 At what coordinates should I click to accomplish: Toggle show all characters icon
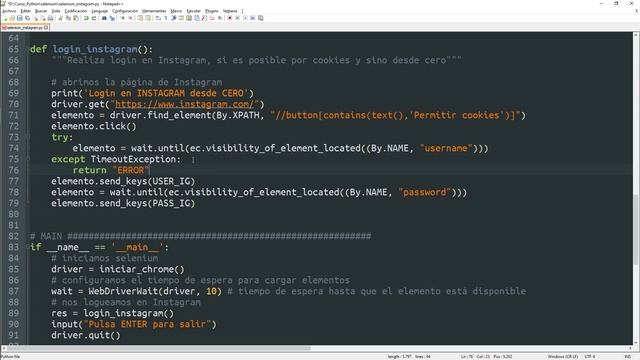(x=165, y=18)
